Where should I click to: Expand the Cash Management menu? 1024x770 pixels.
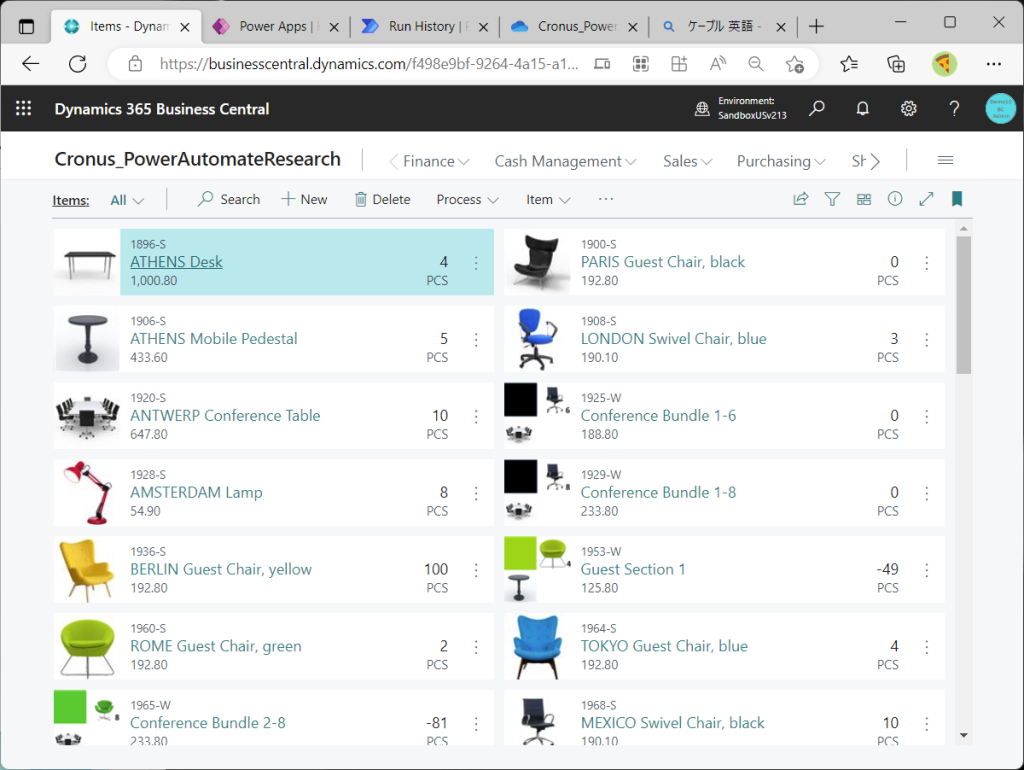pos(566,161)
